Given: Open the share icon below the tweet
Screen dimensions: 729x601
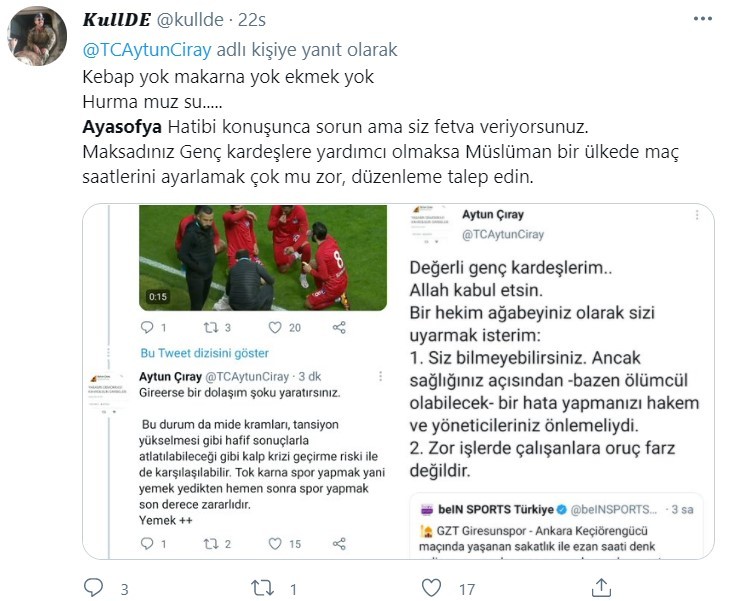Looking at the screenshot, I should click(x=601, y=588).
